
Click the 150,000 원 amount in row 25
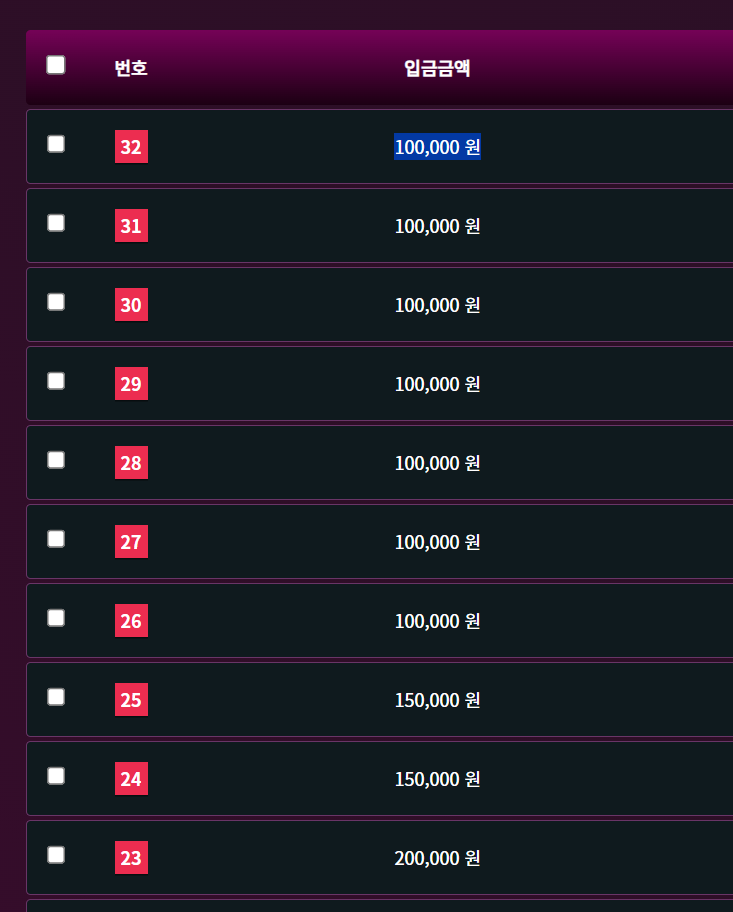(x=437, y=700)
